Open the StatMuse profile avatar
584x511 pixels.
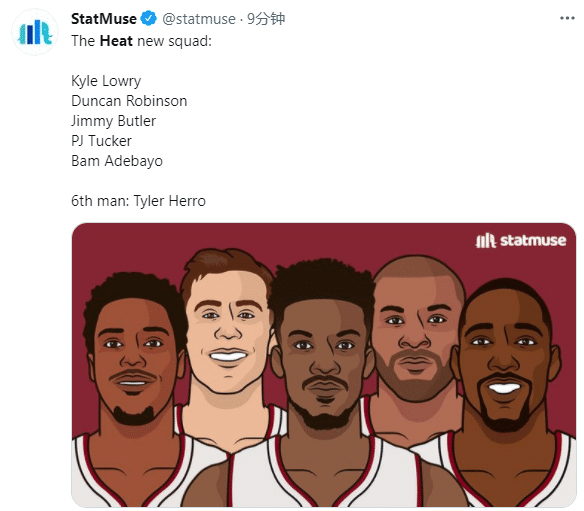coord(35,32)
